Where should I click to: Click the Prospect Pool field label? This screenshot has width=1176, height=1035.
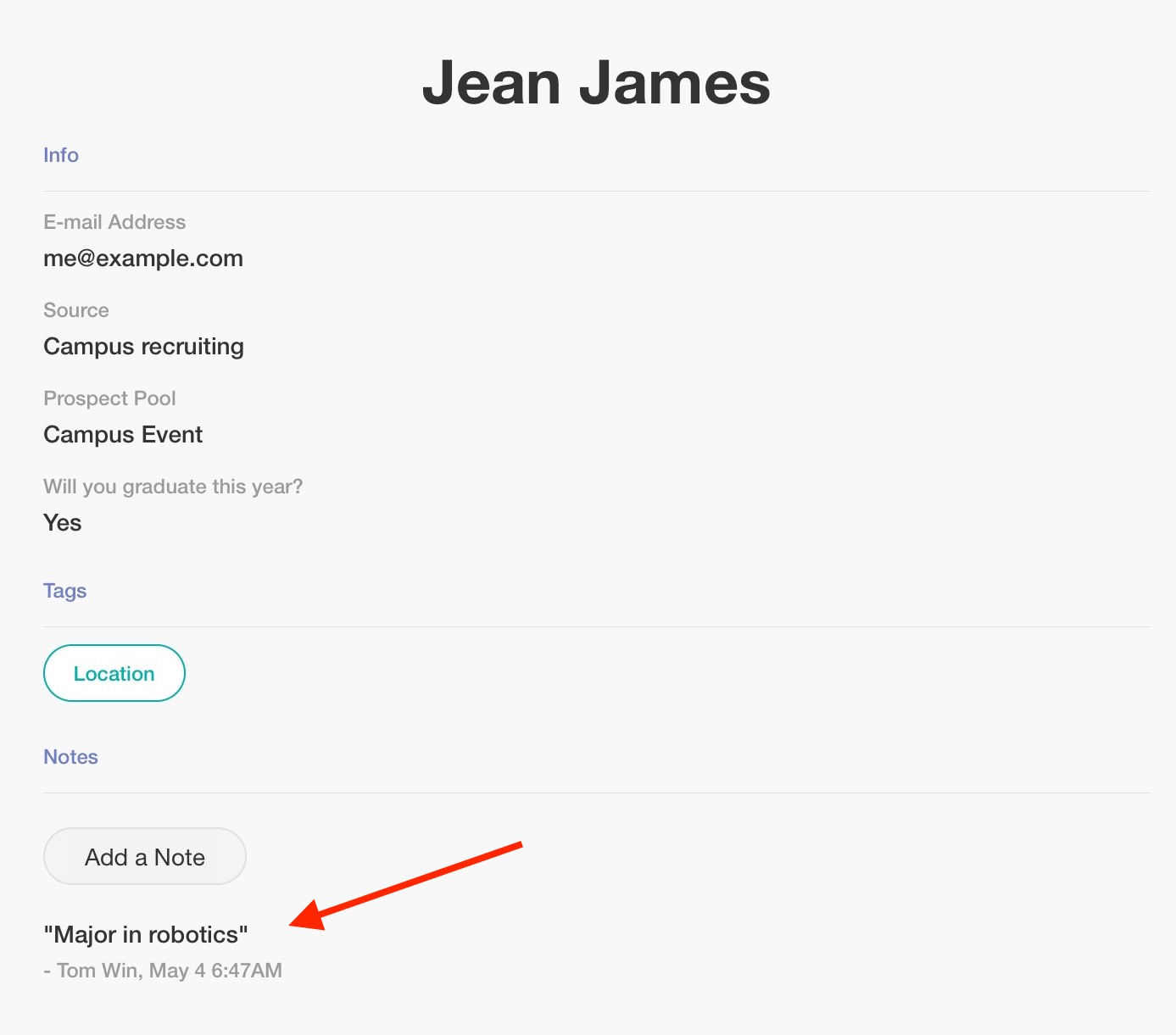point(109,398)
